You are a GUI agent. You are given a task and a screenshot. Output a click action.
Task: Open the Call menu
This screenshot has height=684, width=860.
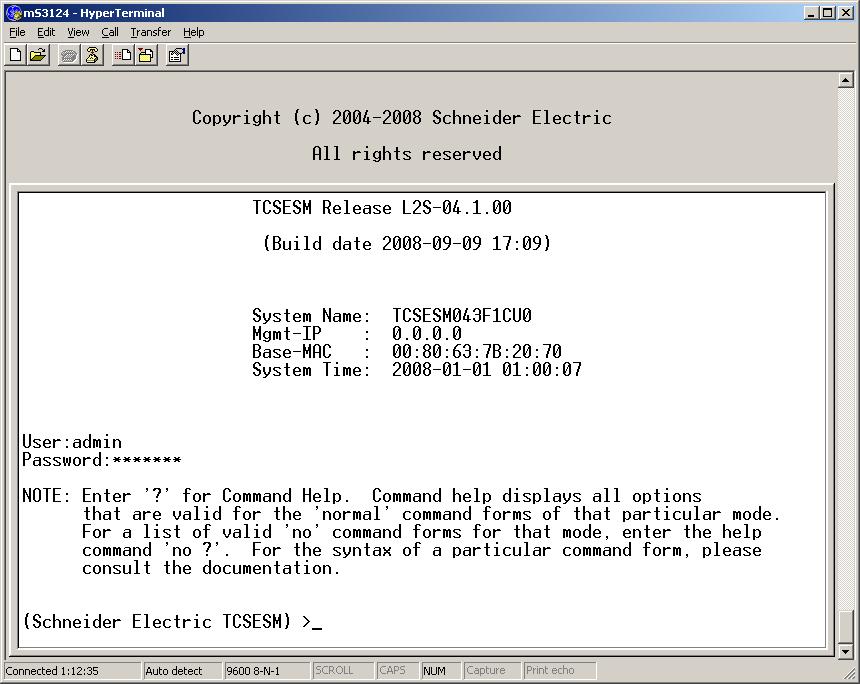click(110, 32)
